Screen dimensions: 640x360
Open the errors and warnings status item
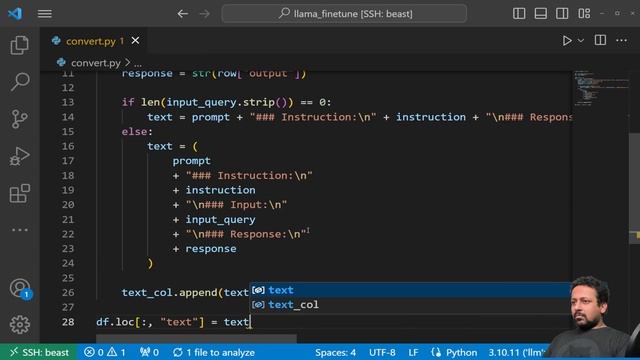[104, 352]
